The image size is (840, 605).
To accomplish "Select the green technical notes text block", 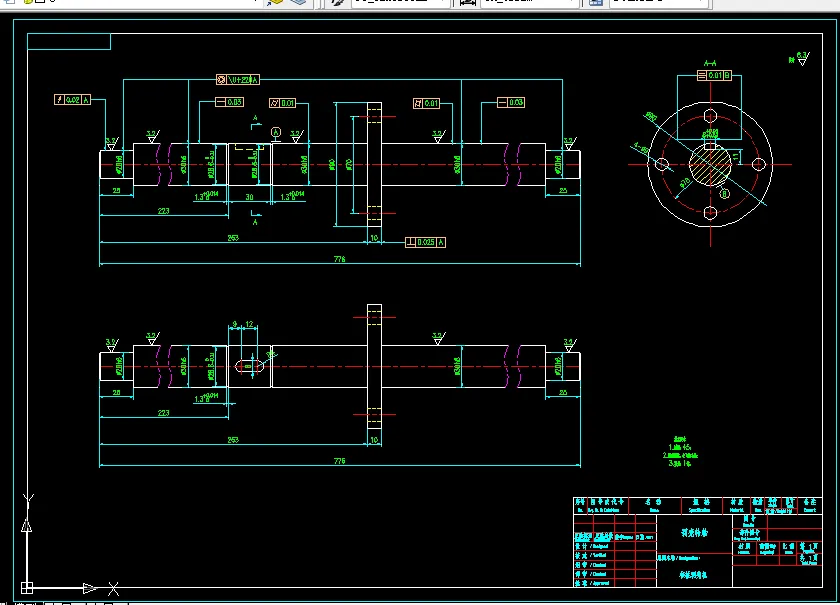I will click(x=680, y=451).
